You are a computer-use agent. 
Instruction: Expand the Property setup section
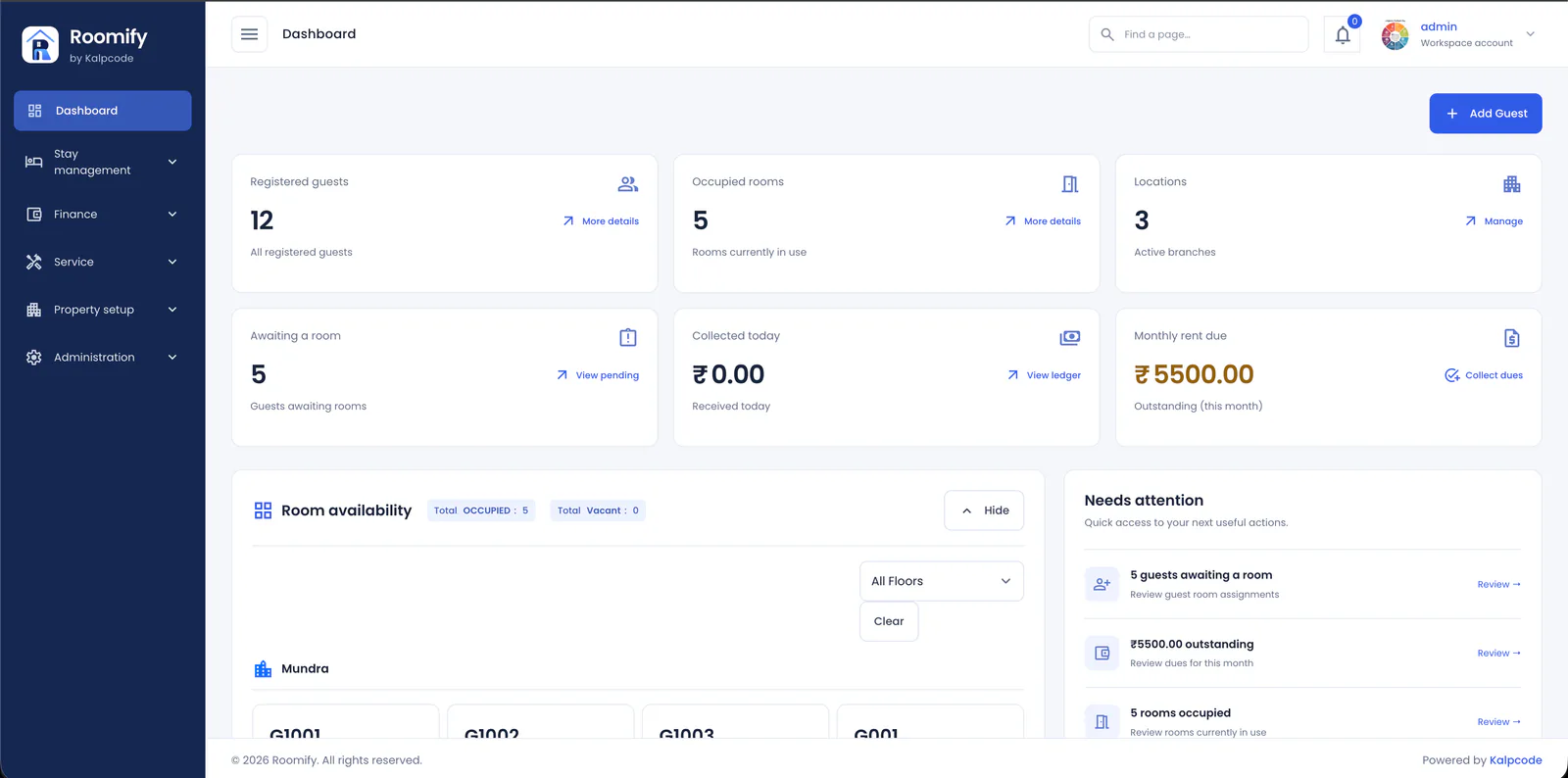[x=103, y=310]
